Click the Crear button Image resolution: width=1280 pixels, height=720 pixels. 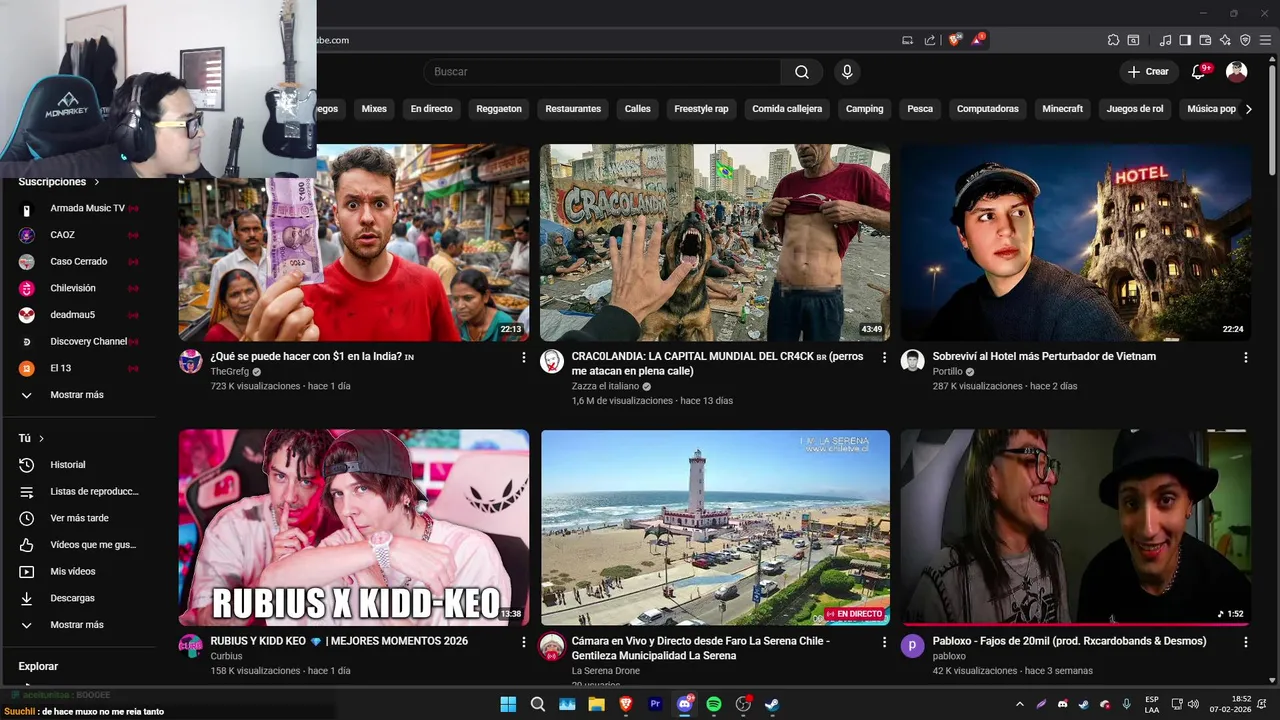pos(1148,72)
